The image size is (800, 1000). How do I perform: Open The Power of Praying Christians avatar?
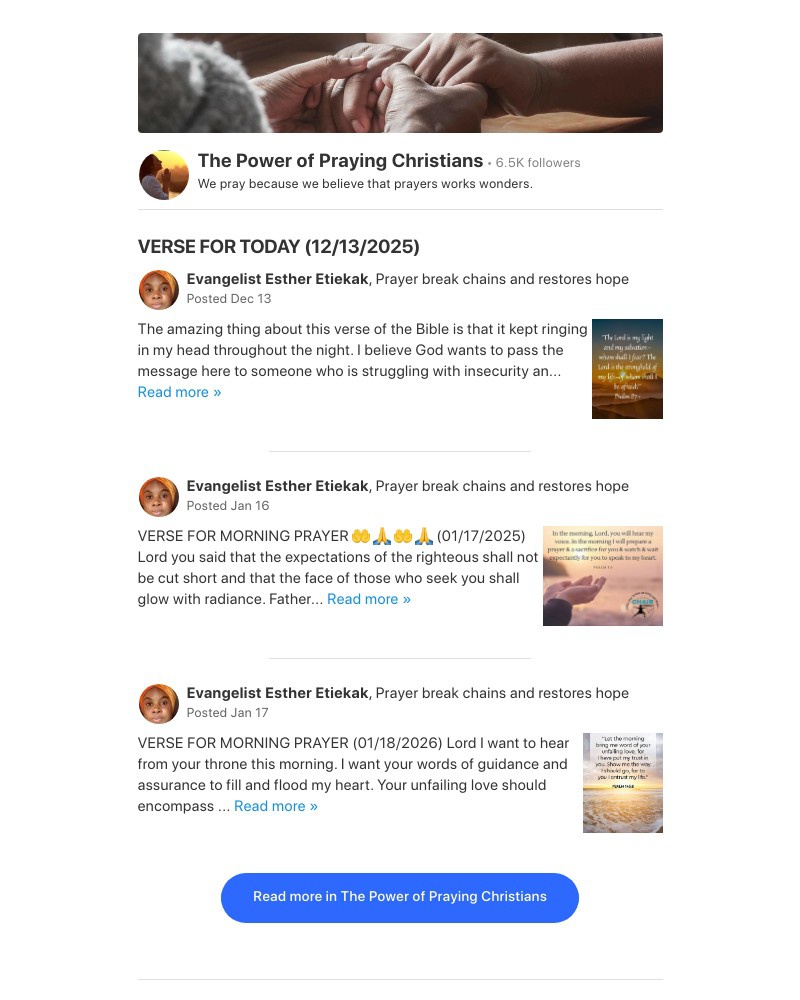[164, 175]
